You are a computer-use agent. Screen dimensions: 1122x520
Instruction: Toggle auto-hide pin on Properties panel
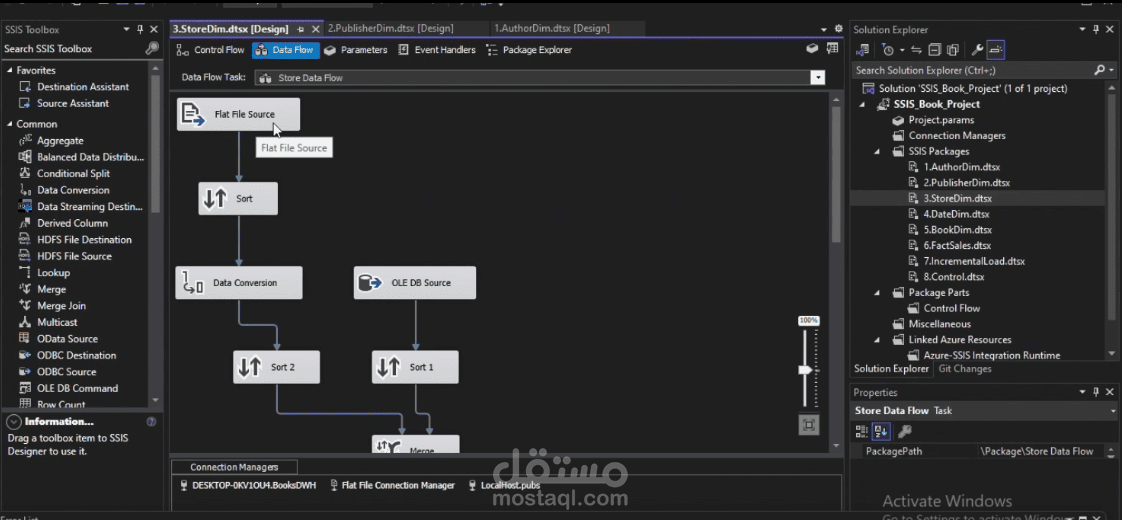pos(1096,392)
